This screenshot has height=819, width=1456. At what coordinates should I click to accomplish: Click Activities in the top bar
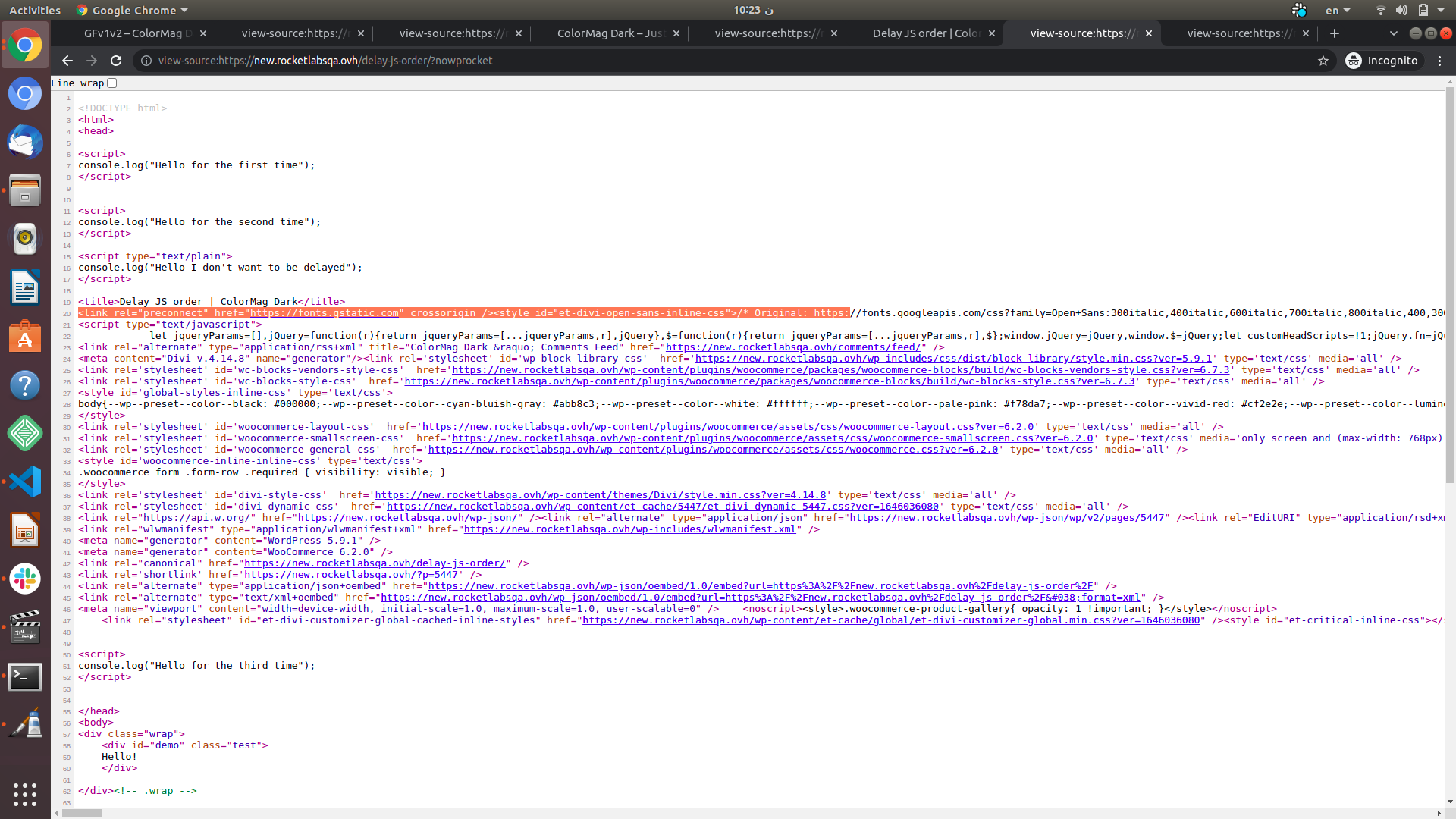[35, 10]
